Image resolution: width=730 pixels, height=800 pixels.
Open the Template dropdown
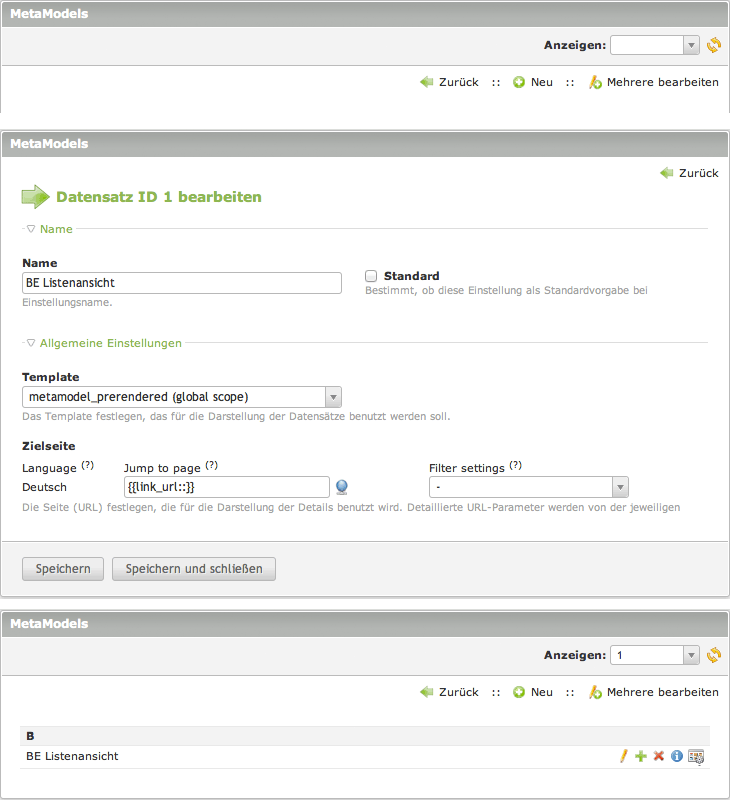(x=181, y=397)
